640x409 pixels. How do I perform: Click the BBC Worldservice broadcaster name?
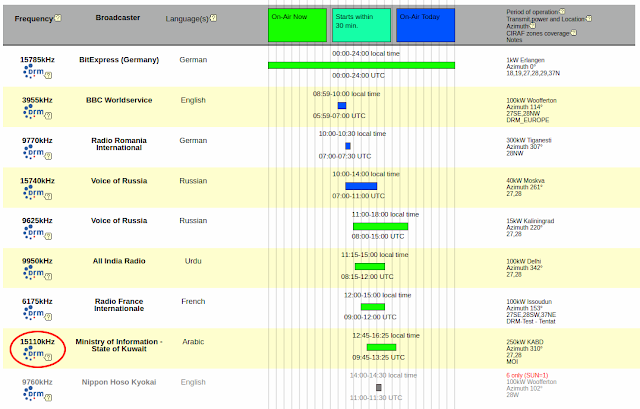[x=119, y=100]
